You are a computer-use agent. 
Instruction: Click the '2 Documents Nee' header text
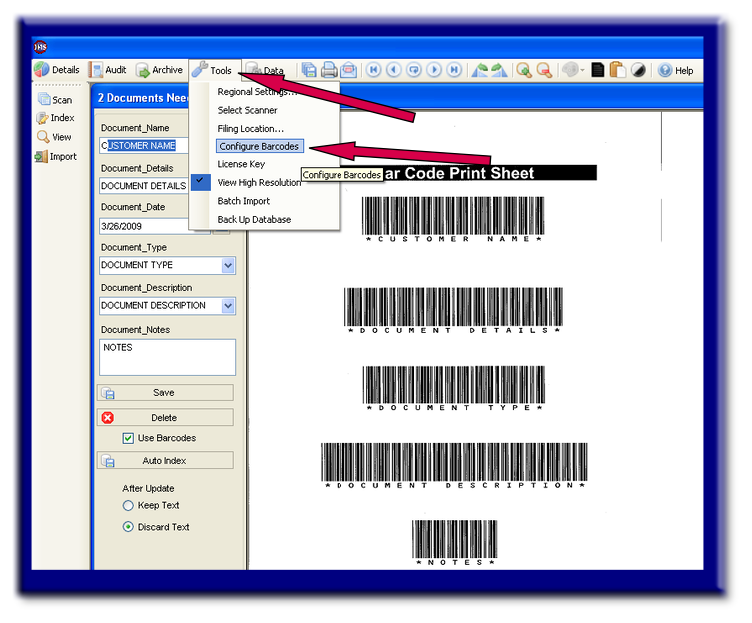pyautogui.click(x=142, y=98)
